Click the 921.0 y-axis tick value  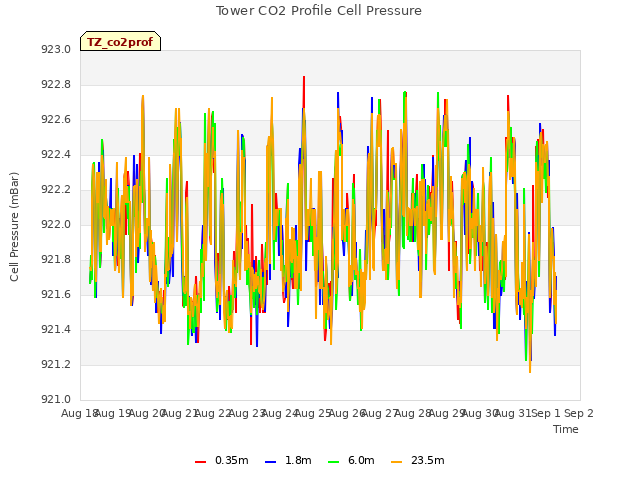56,399
